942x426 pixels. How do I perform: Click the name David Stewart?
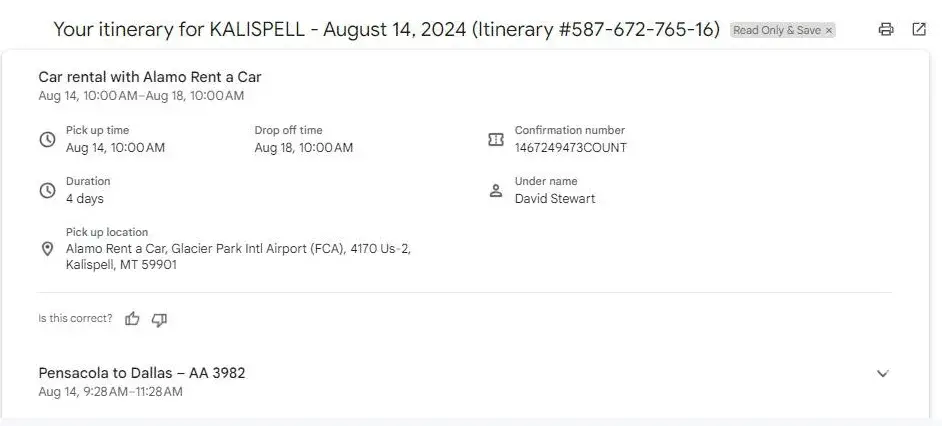tap(554, 199)
